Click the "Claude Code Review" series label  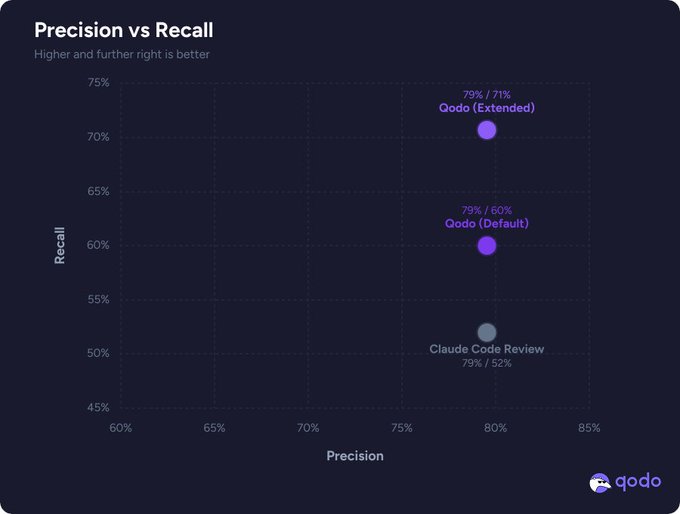[487, 349]
